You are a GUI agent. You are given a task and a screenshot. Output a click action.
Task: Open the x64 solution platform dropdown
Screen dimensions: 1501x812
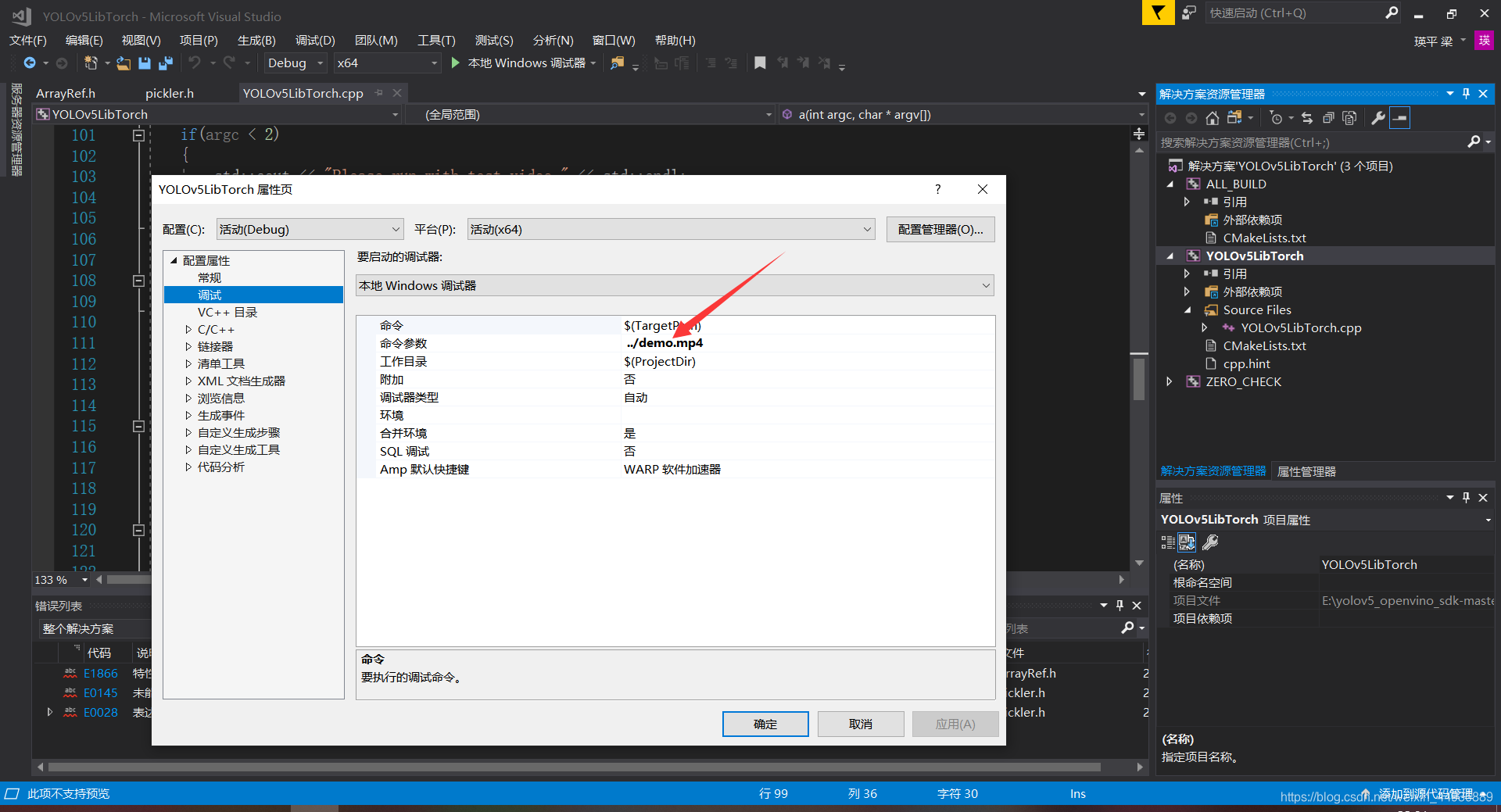pyautogui.click(x=388, y=63)
